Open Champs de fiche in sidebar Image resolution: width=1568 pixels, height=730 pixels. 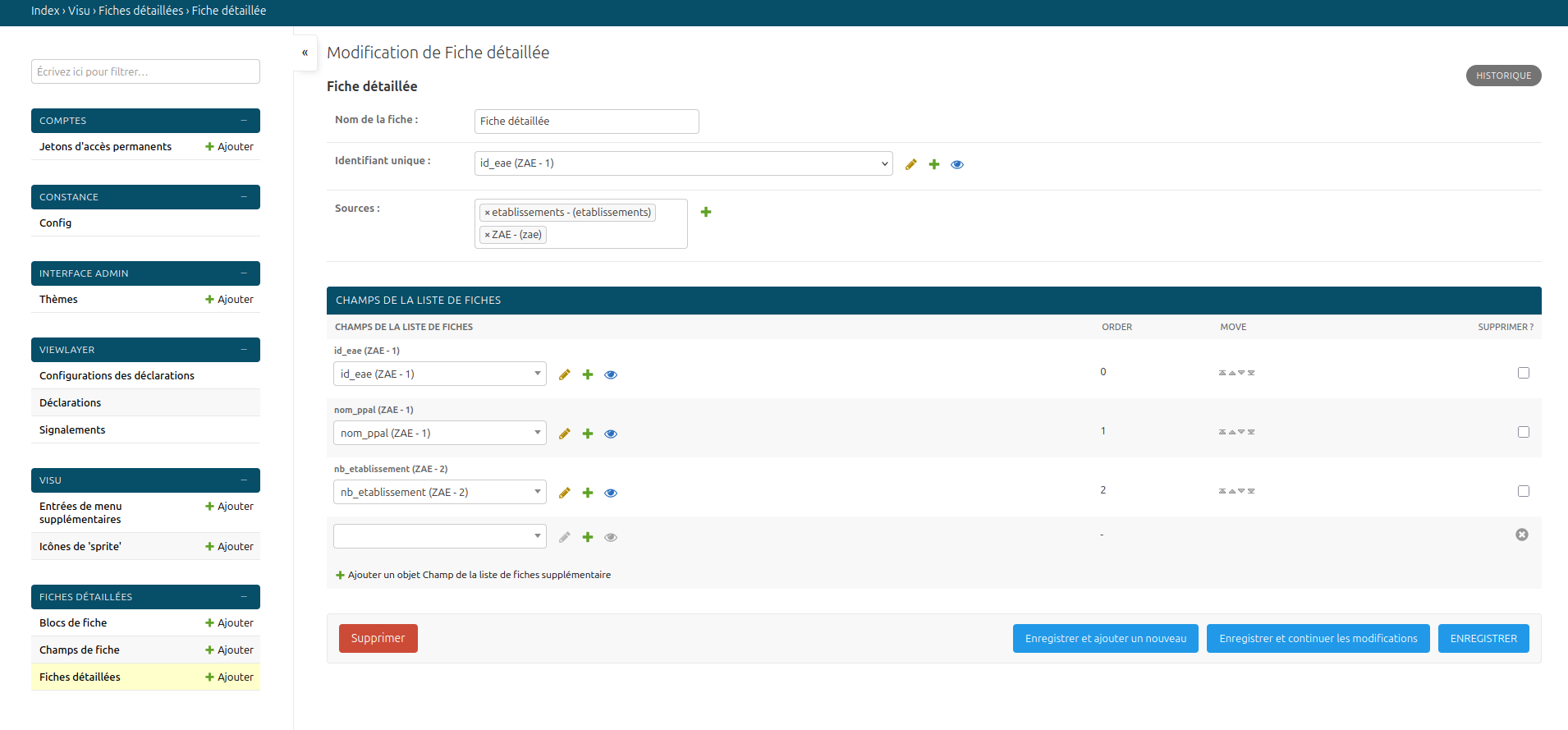[x=80, y=650]
